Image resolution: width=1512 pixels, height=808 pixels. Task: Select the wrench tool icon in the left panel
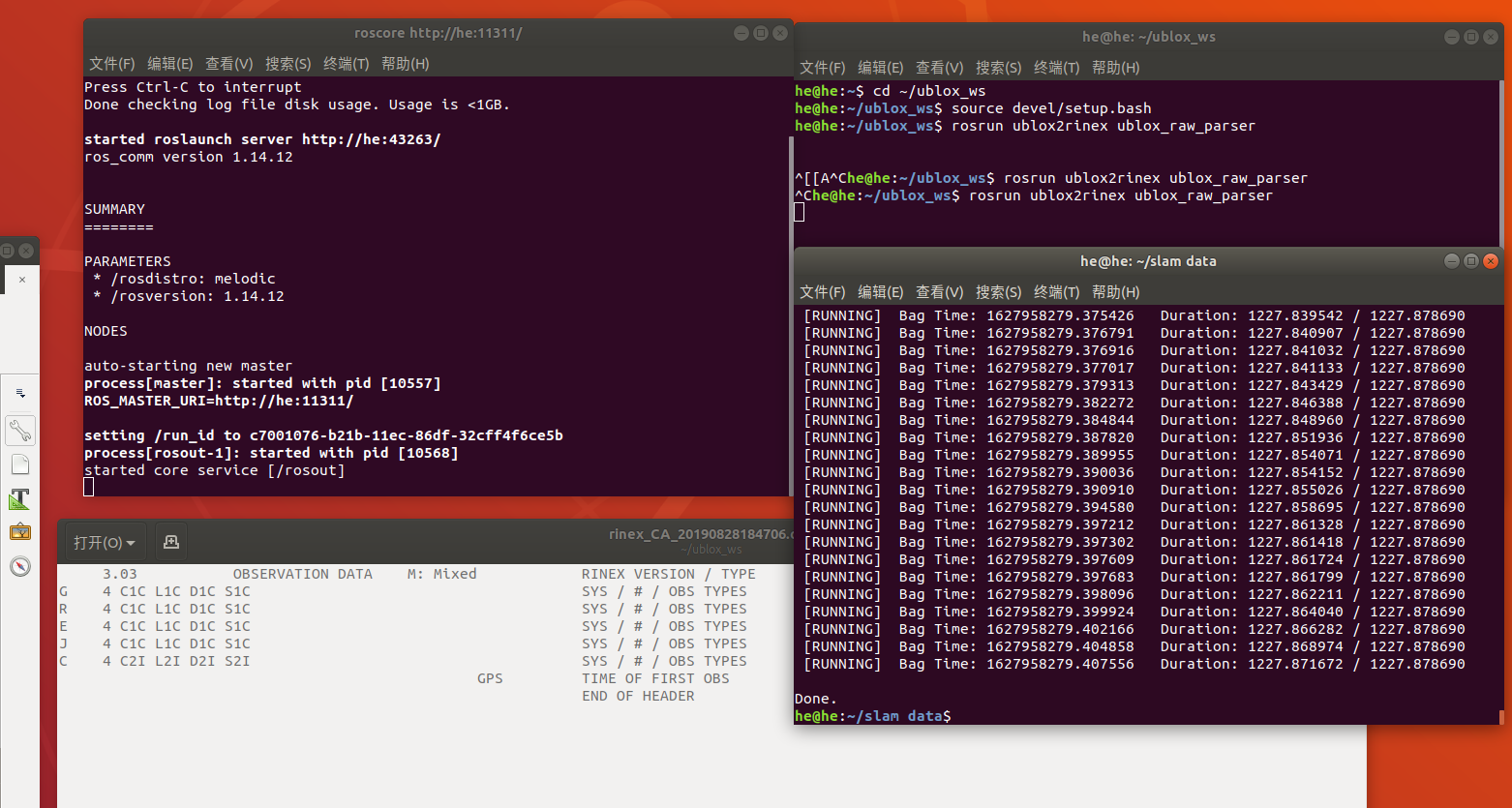coord(19,430)
